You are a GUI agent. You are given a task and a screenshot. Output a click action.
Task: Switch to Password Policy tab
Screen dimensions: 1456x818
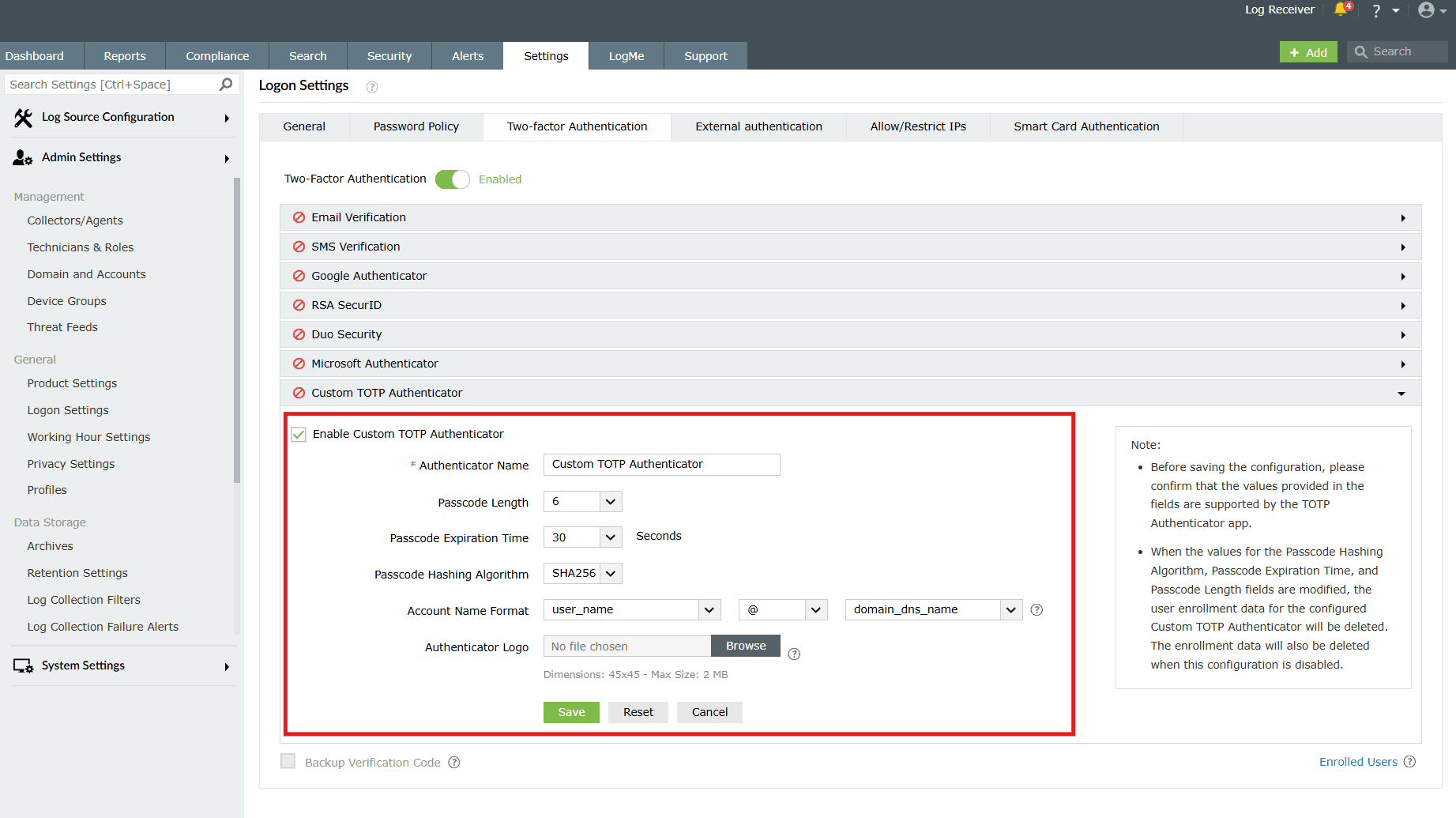click(x=416, y=126)
